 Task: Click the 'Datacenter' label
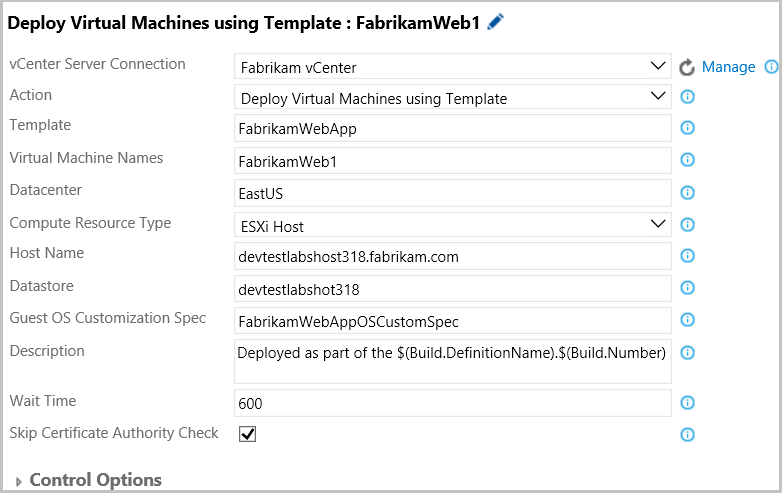point(45,190)
